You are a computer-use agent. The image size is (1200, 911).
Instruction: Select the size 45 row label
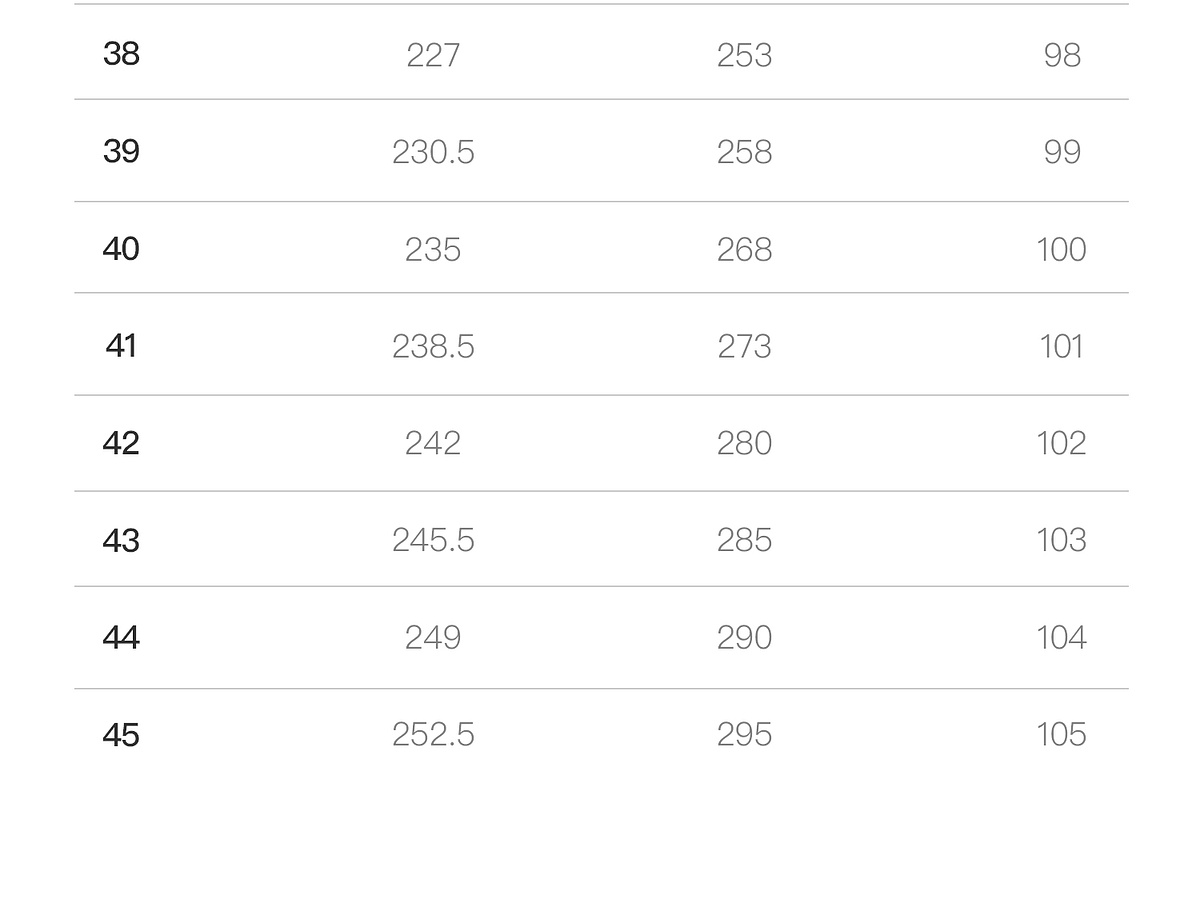[121, 735]
